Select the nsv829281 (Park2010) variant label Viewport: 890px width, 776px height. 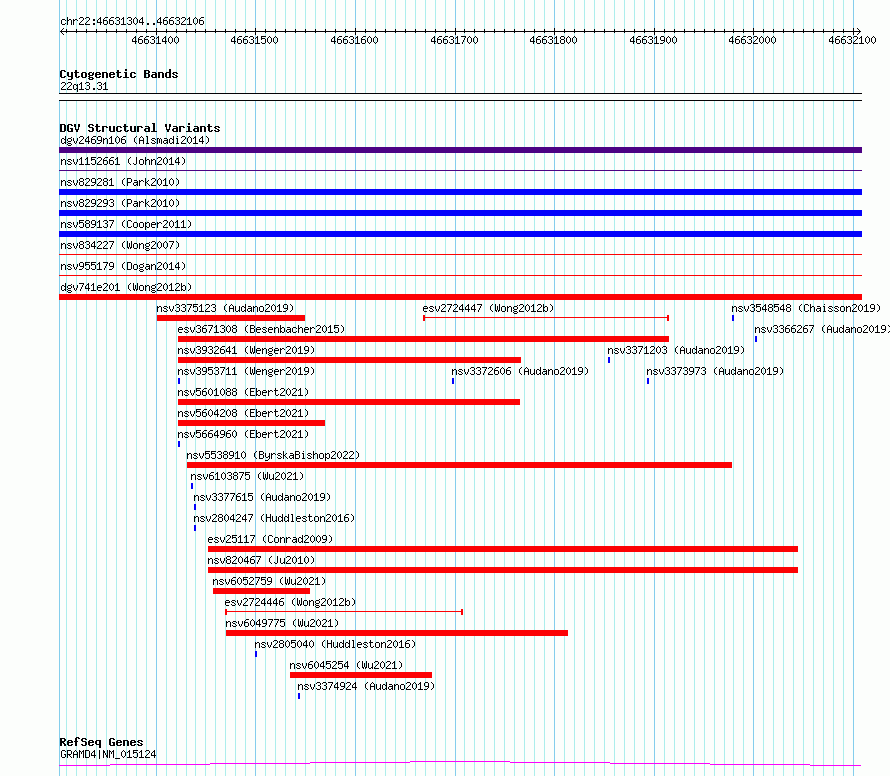120,182
